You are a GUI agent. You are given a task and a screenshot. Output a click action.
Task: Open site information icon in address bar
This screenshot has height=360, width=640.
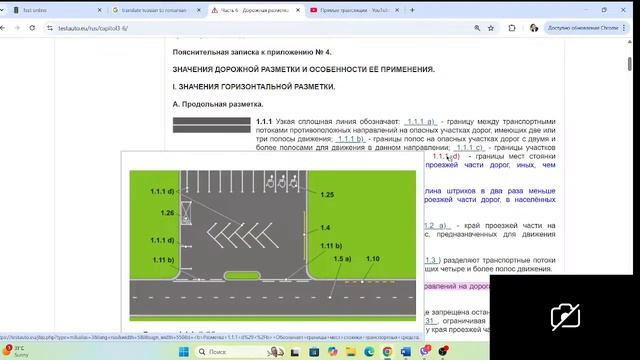[50, 28]
